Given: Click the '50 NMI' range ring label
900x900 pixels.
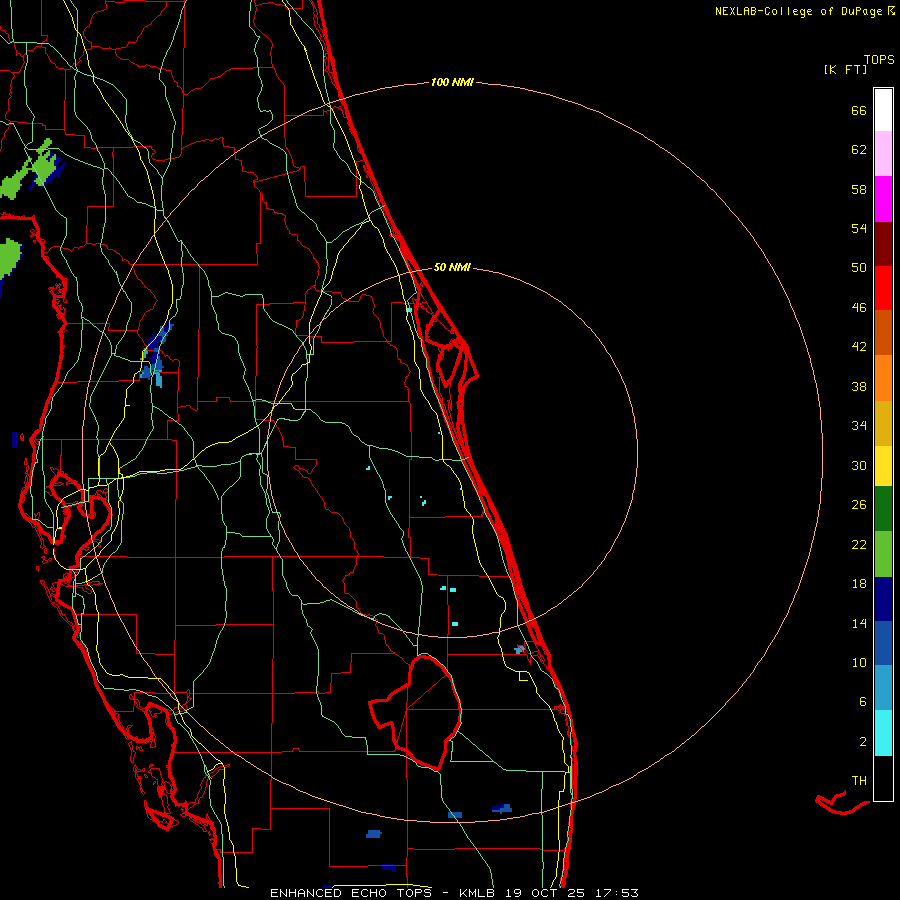Looking at the screenshot, I should (x=452, y=267).
